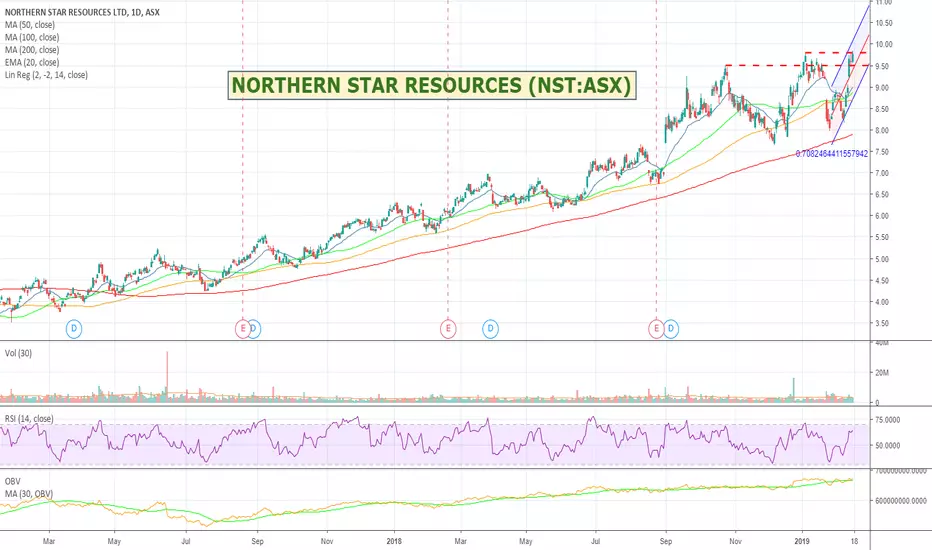
Task: Click the 2018 label on the time axis
Action: point(394,541)
